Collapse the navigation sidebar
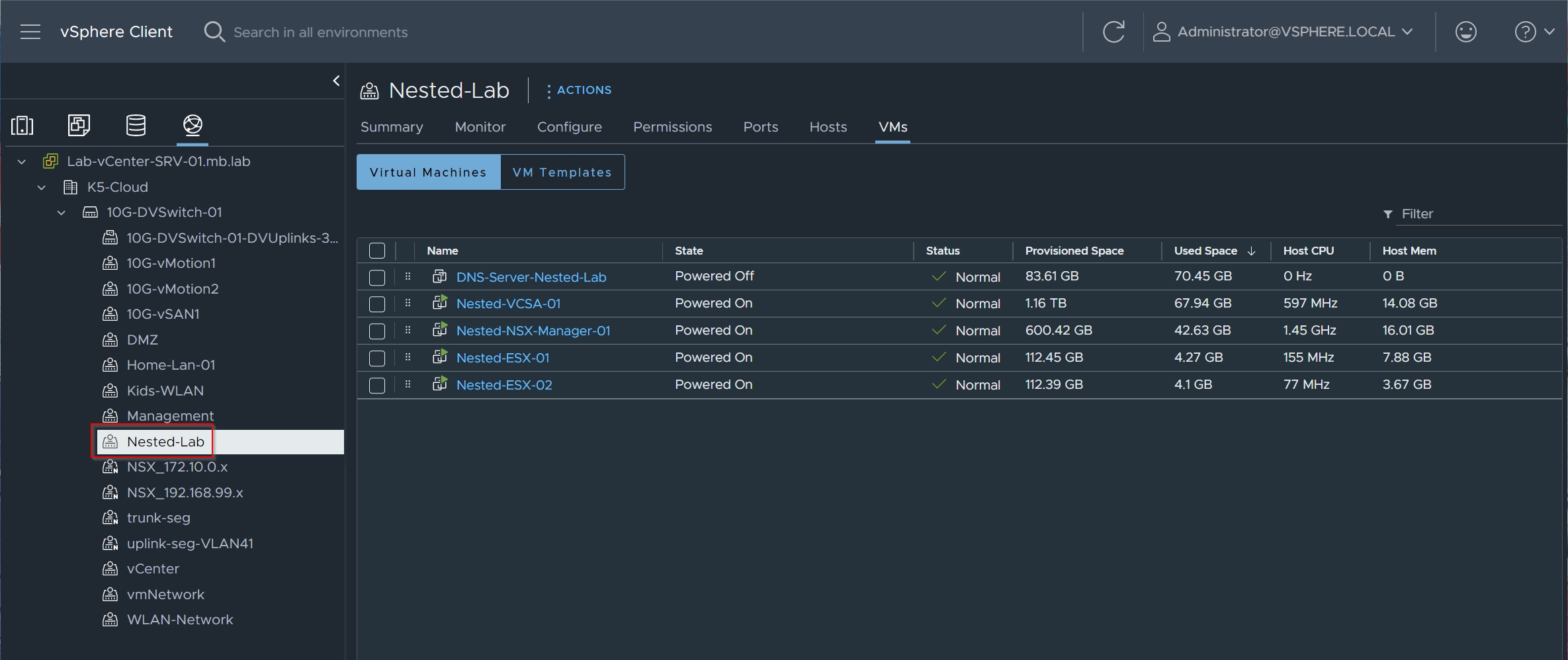1568x660 pixels. [336, 81]
